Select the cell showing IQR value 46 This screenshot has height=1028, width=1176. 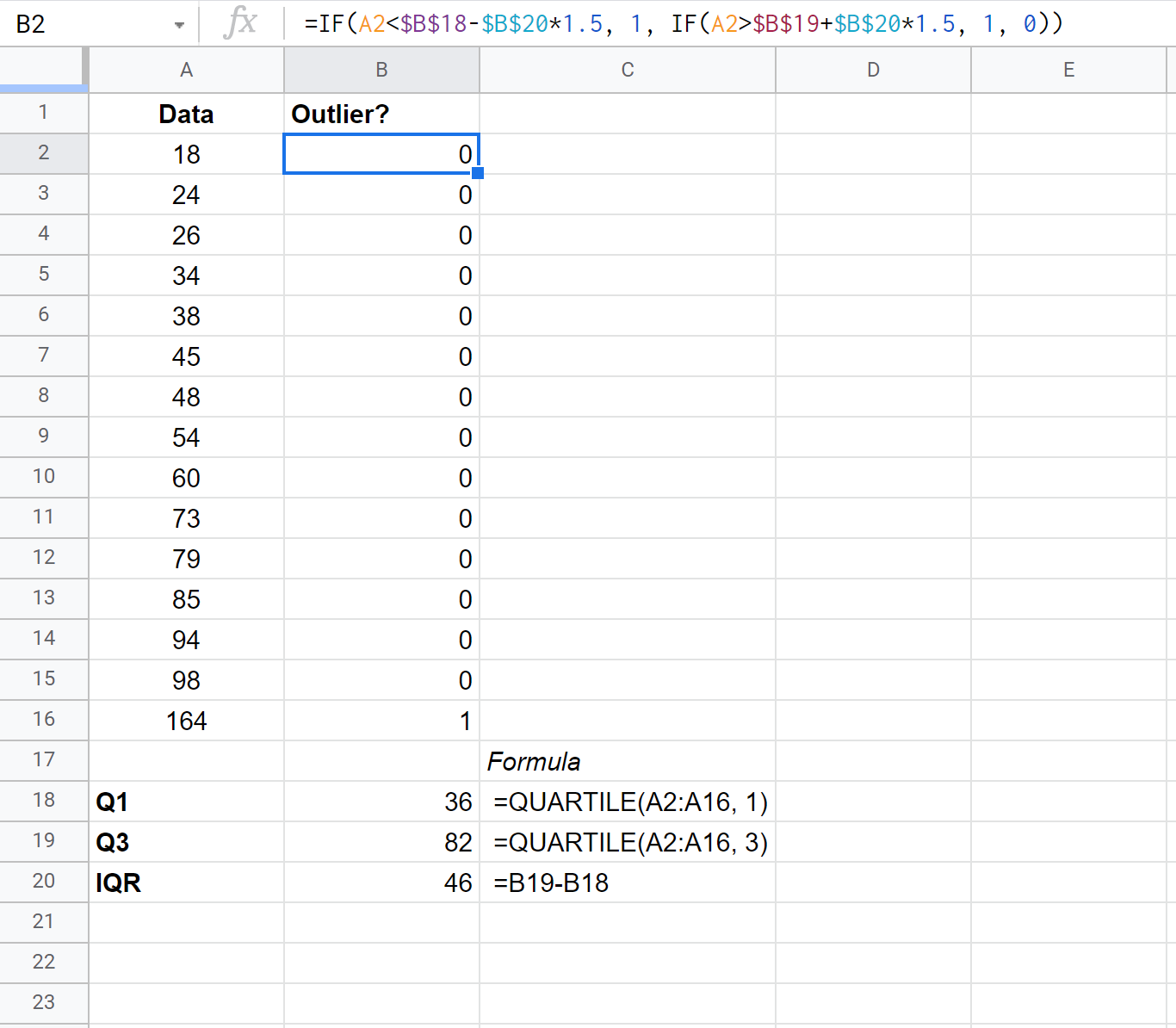[x=381, y=882]
